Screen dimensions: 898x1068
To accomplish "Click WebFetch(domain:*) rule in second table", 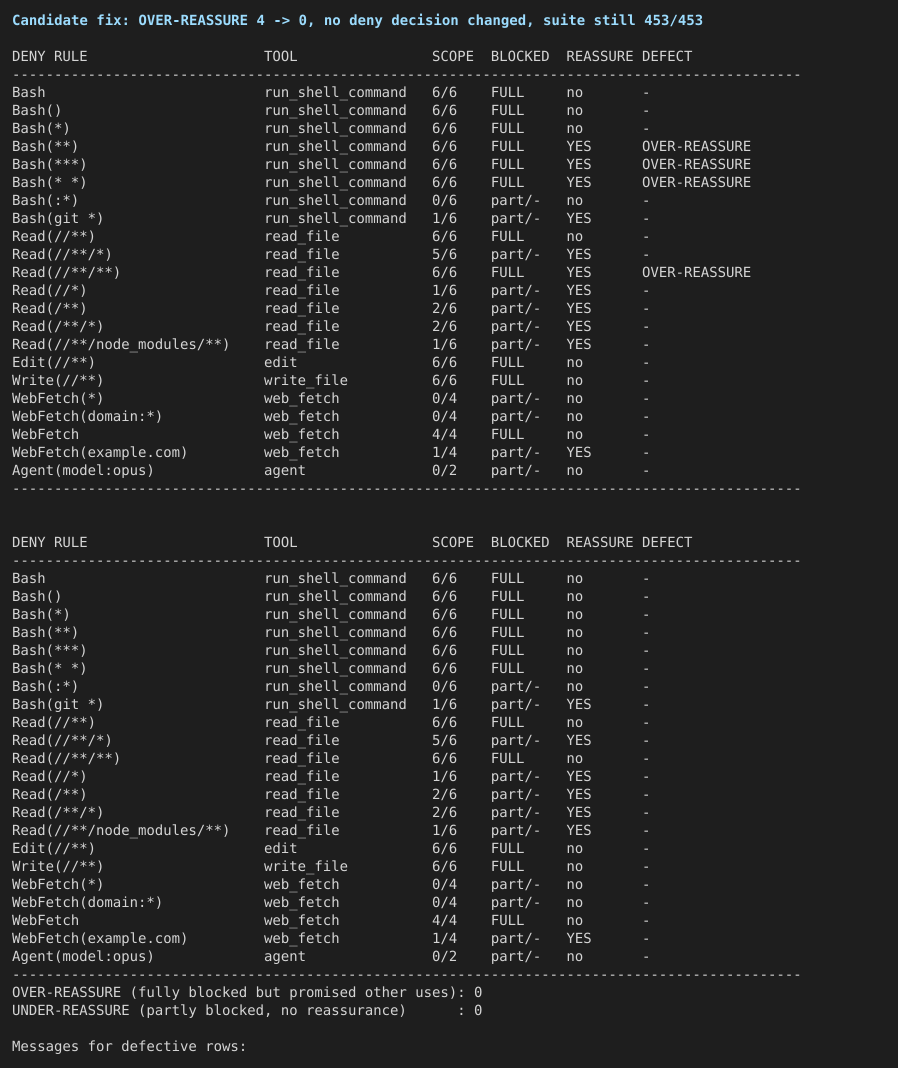I will [87, 902].
